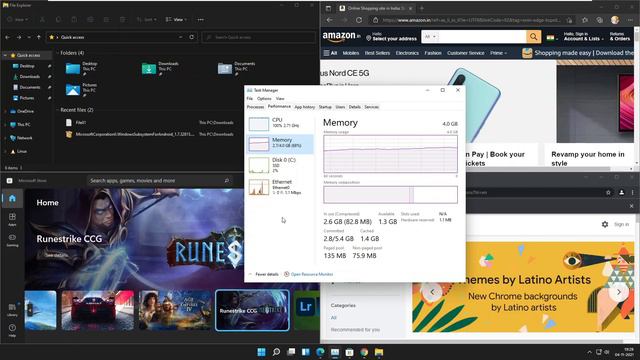Open Gaming section in Microsoft Store sidebar

coord(12,240)
